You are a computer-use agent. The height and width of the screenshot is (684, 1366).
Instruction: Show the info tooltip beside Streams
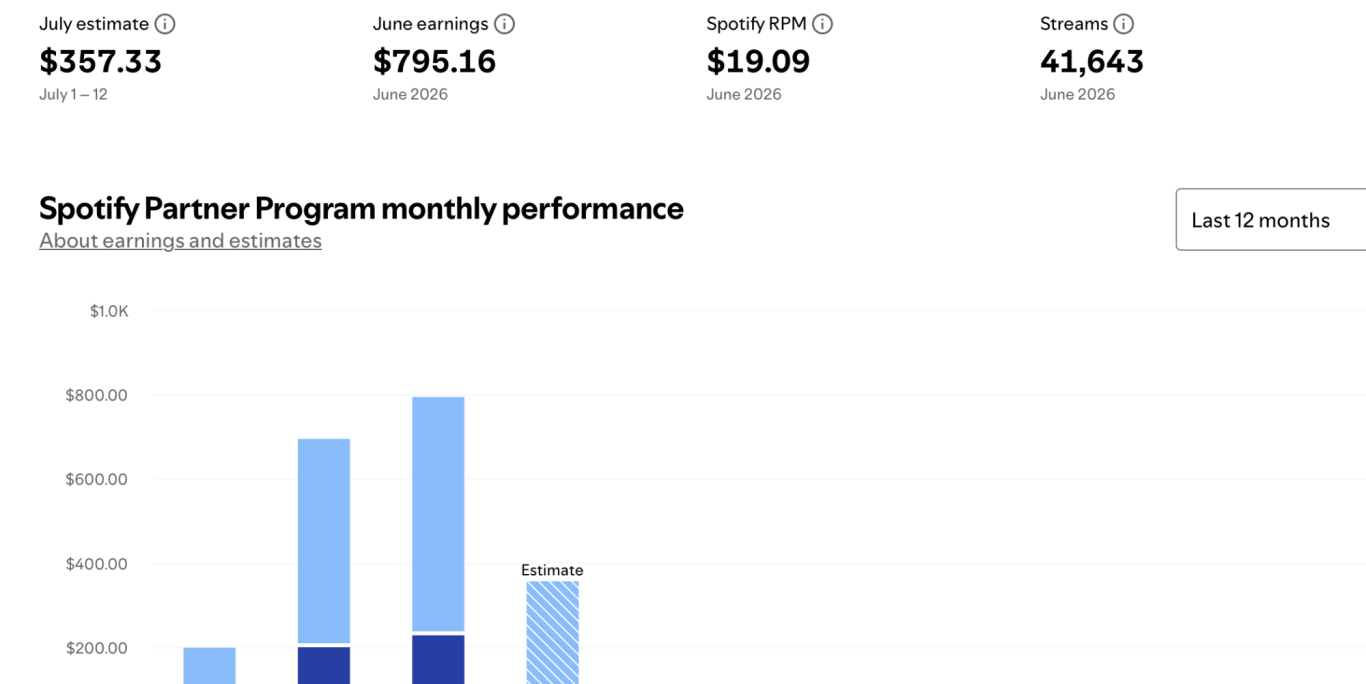coord(1124,24)
